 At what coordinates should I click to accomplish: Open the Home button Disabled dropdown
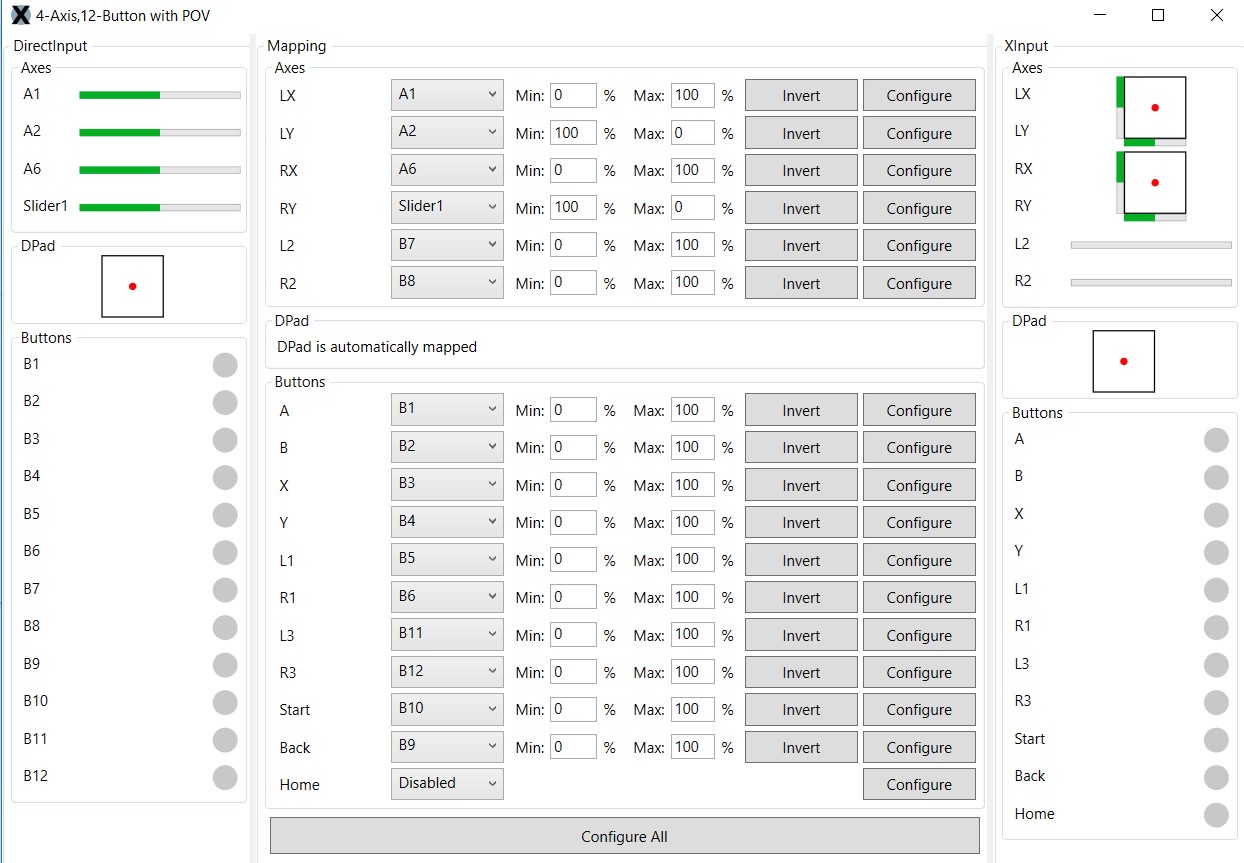[447, 784]
